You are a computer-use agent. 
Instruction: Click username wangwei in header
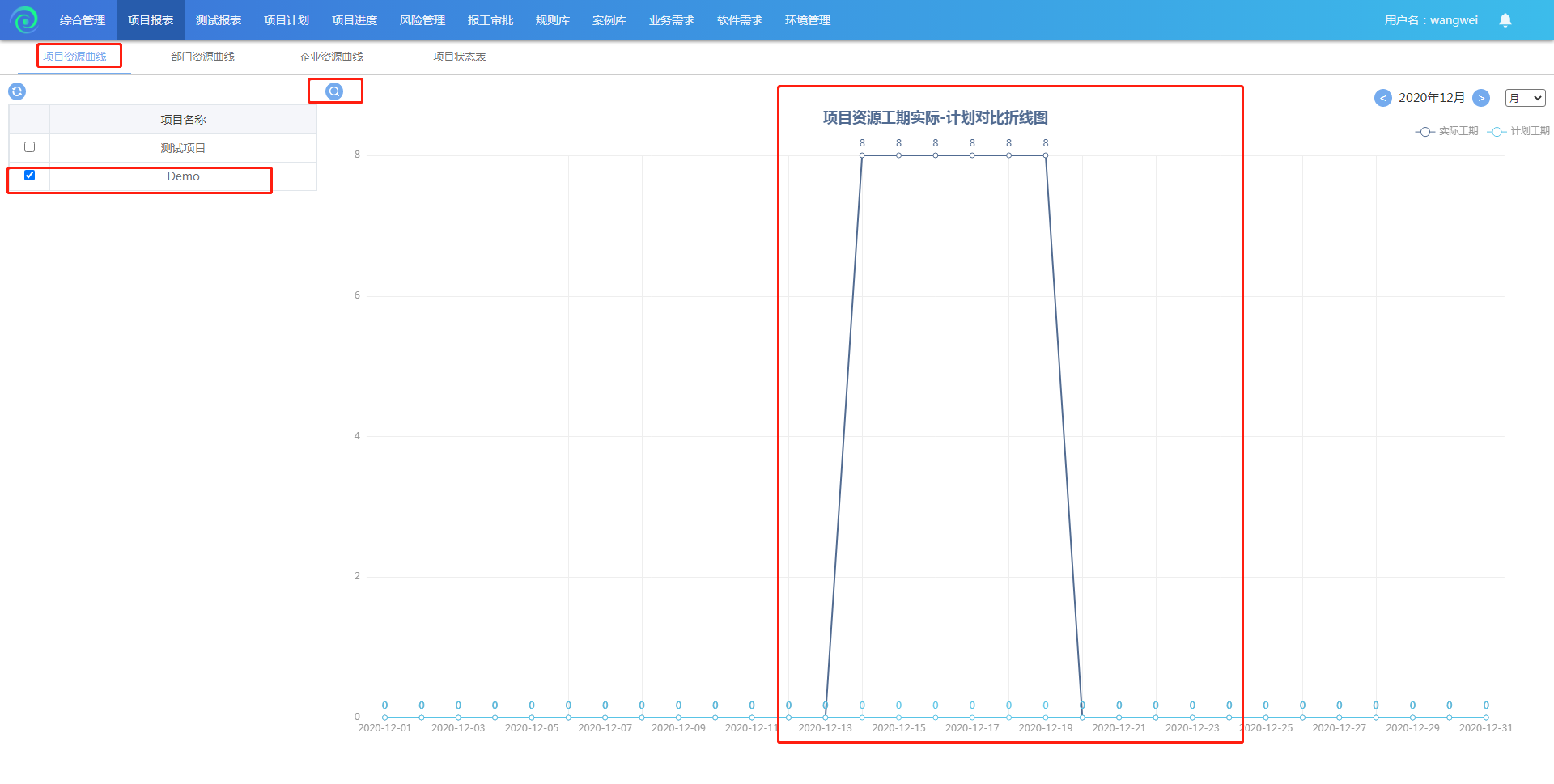[1430, 20]
